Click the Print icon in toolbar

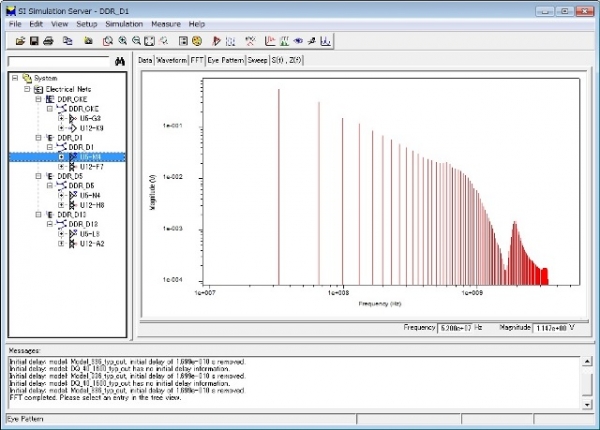(x=48, y=41)
